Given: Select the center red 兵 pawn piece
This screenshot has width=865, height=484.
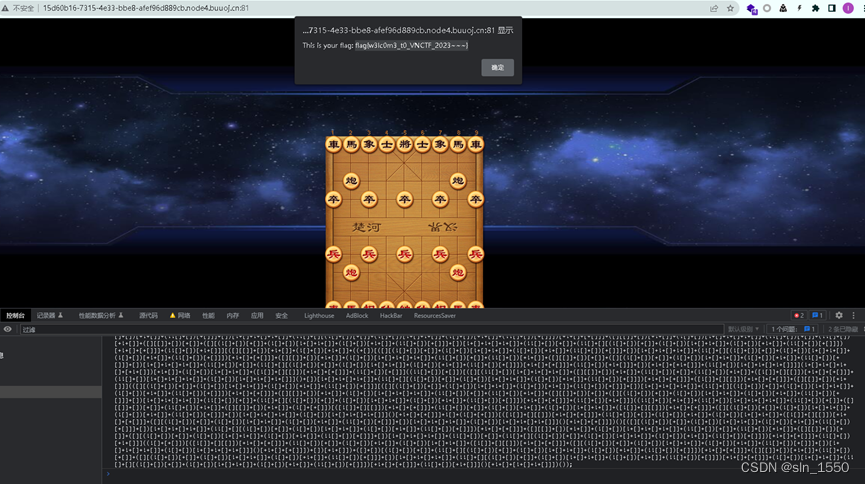Looking at the screenshot, I should [404, 254].
